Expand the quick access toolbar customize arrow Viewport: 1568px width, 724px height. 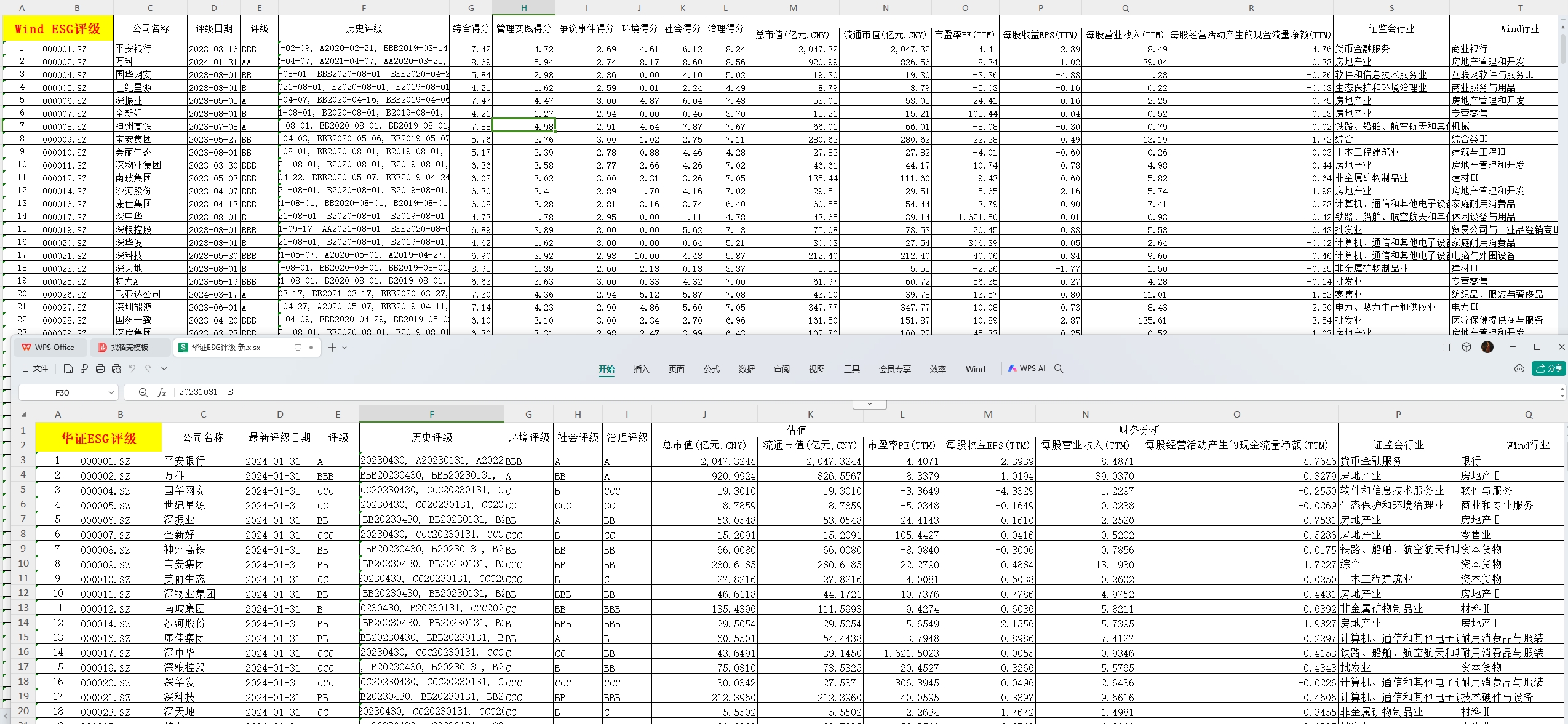coord(164,368)
